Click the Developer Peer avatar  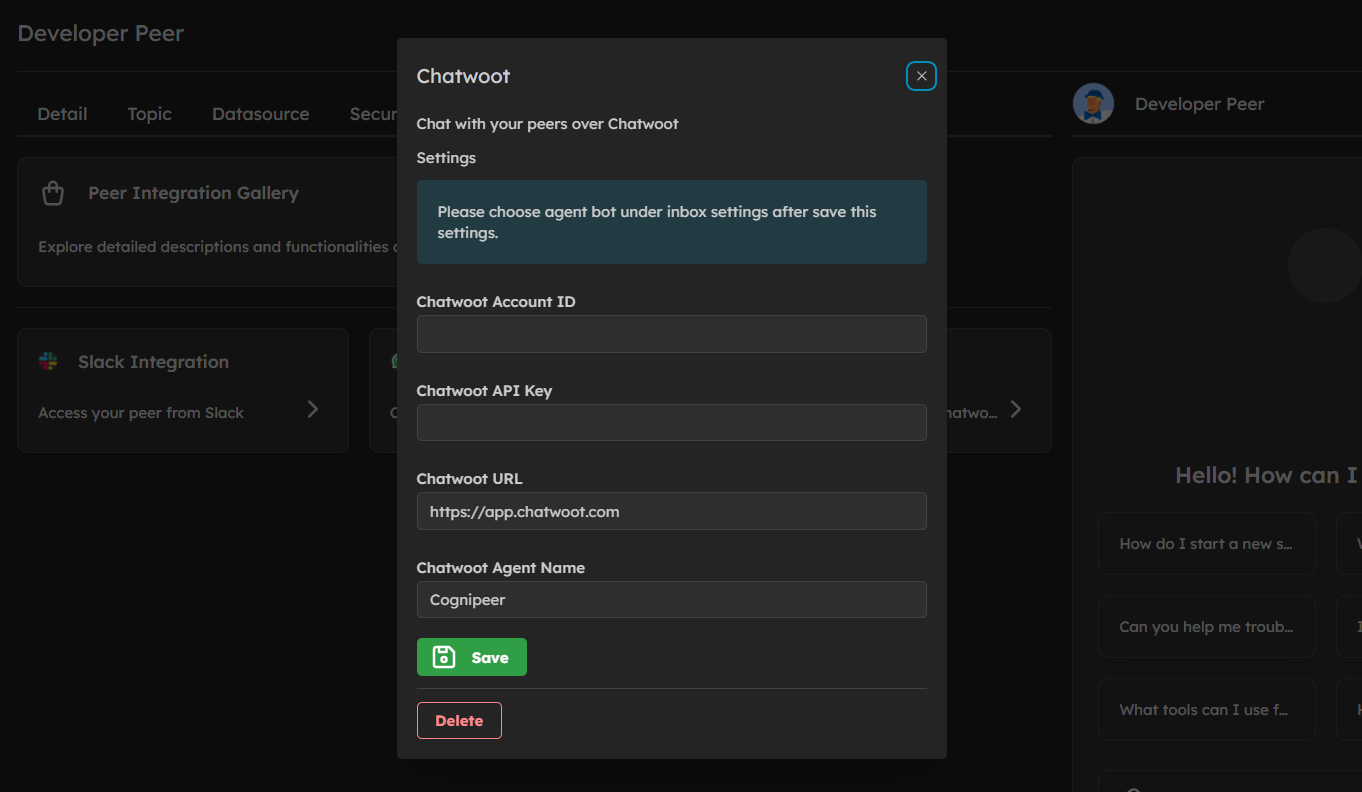[1093, 104]
